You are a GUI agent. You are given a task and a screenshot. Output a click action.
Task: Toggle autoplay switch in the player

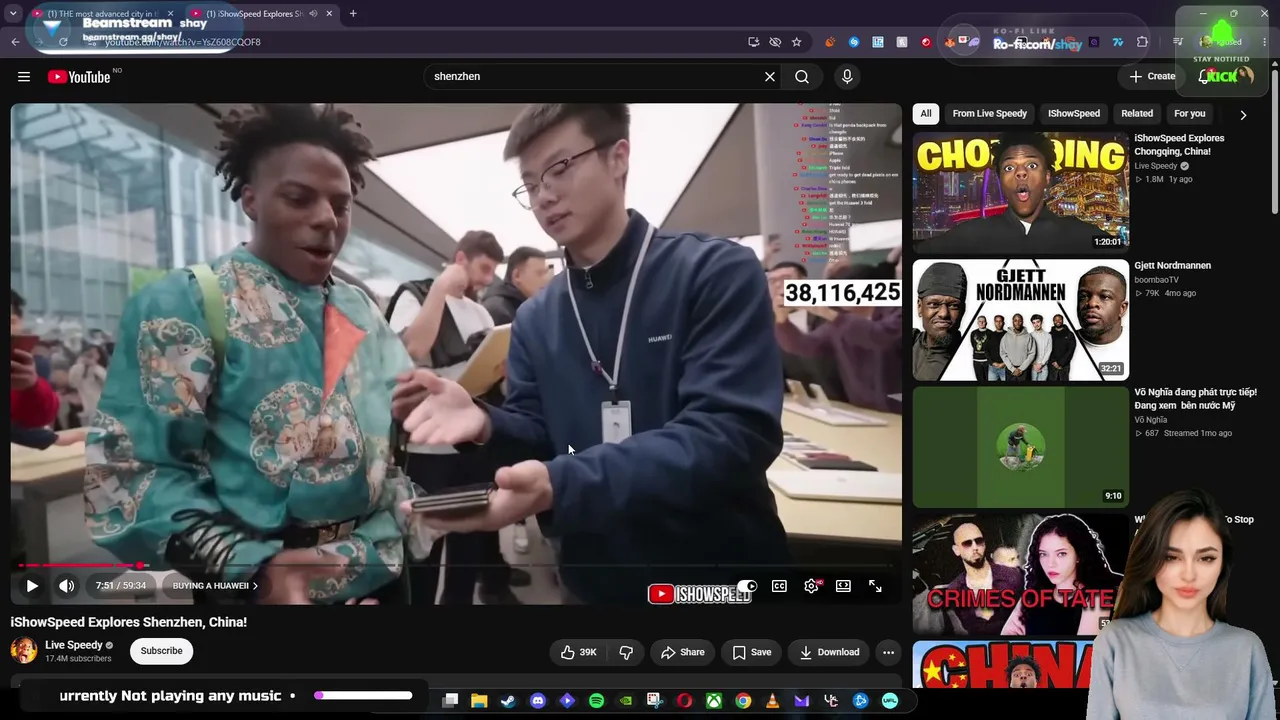pyautogui.click(x=747, y=586)
